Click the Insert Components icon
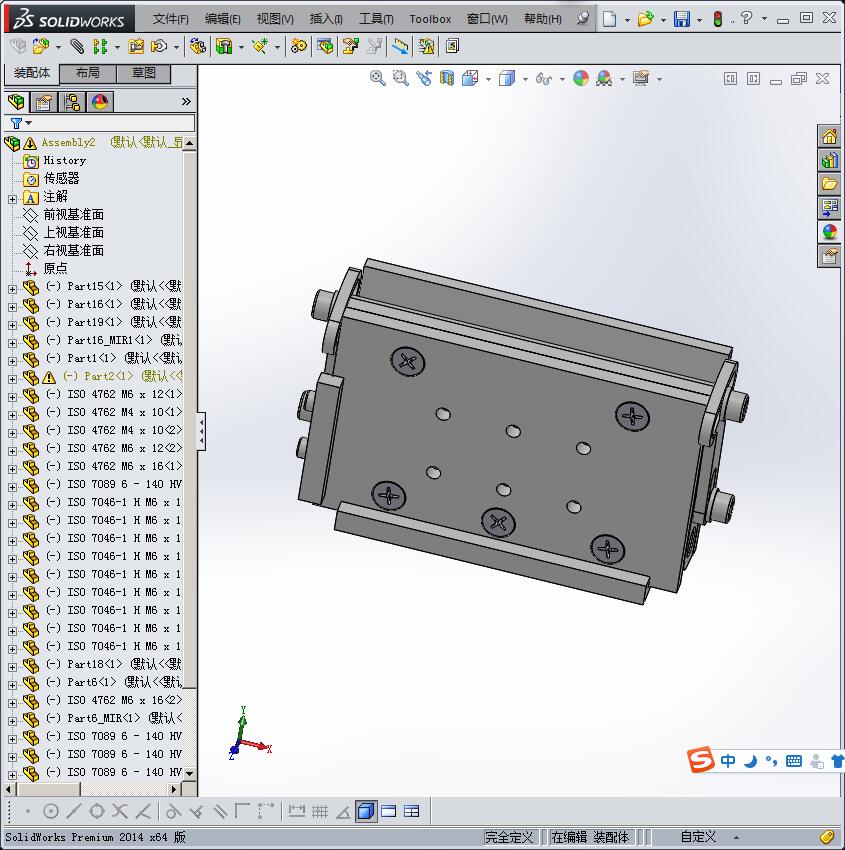The height and width of the screenshot is (850, 845). point(41,47)
